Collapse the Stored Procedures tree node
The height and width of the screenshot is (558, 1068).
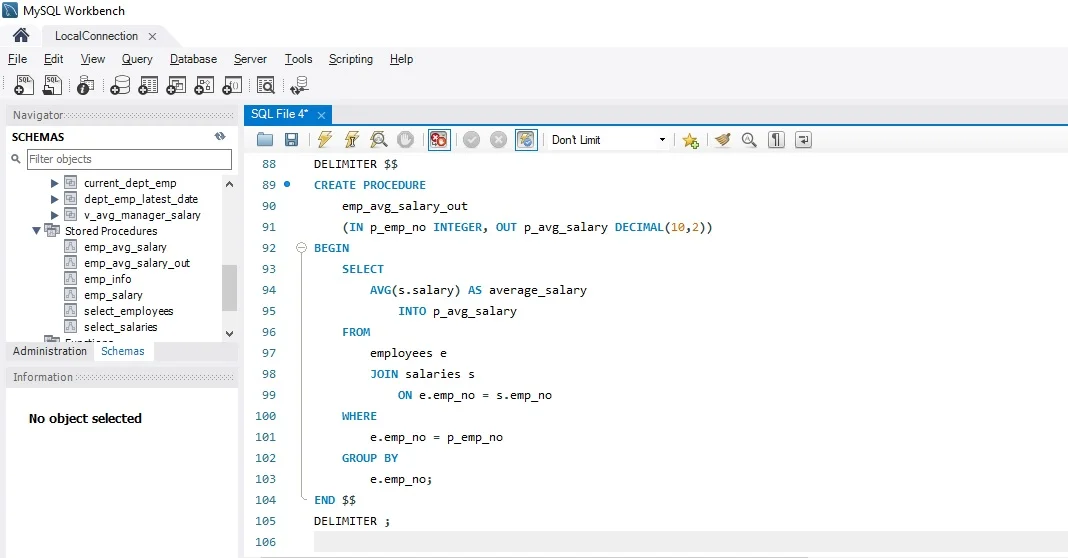point(37,231)
